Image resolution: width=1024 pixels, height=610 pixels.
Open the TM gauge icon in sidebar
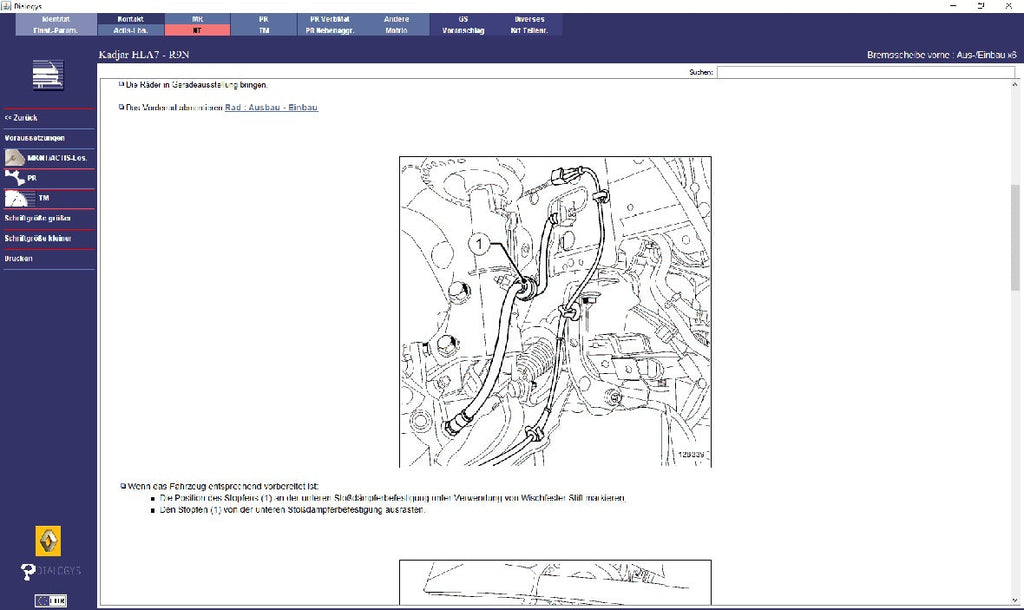point(16,198)
